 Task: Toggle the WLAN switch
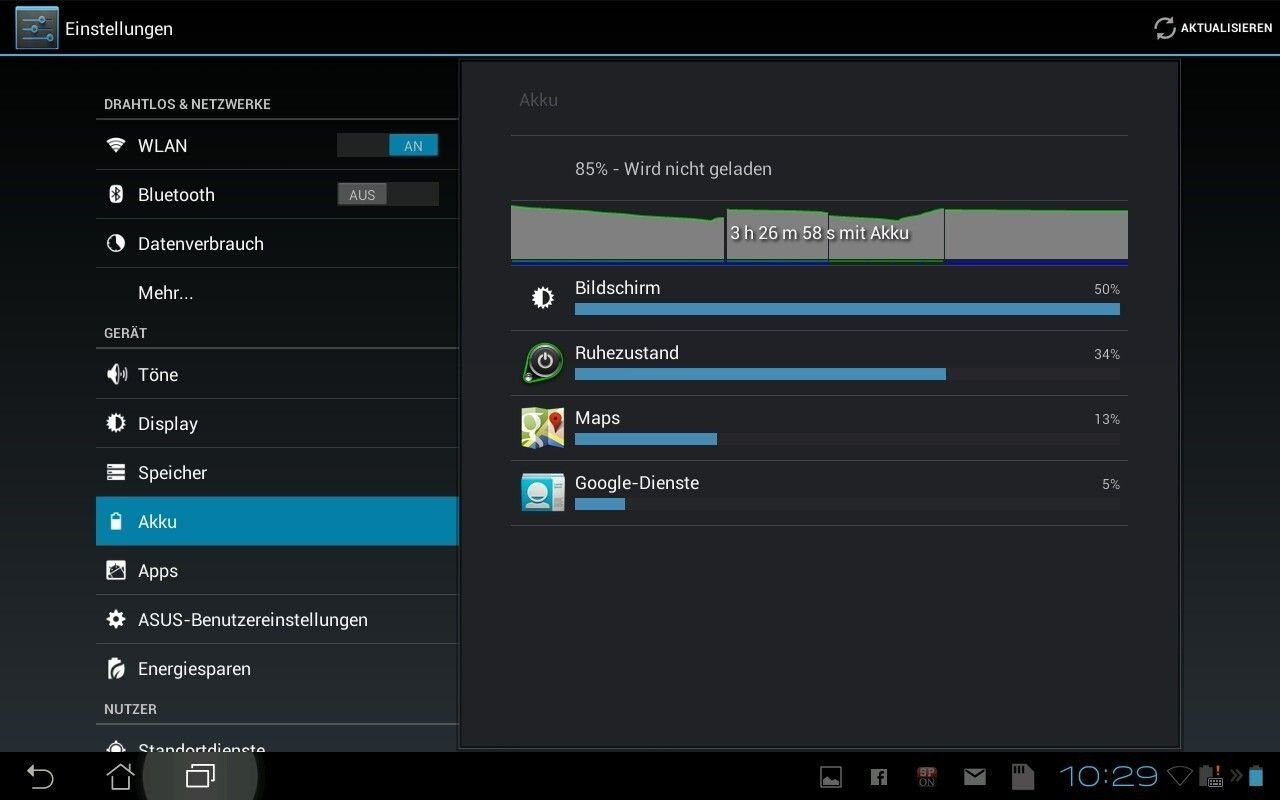(388, 146)
